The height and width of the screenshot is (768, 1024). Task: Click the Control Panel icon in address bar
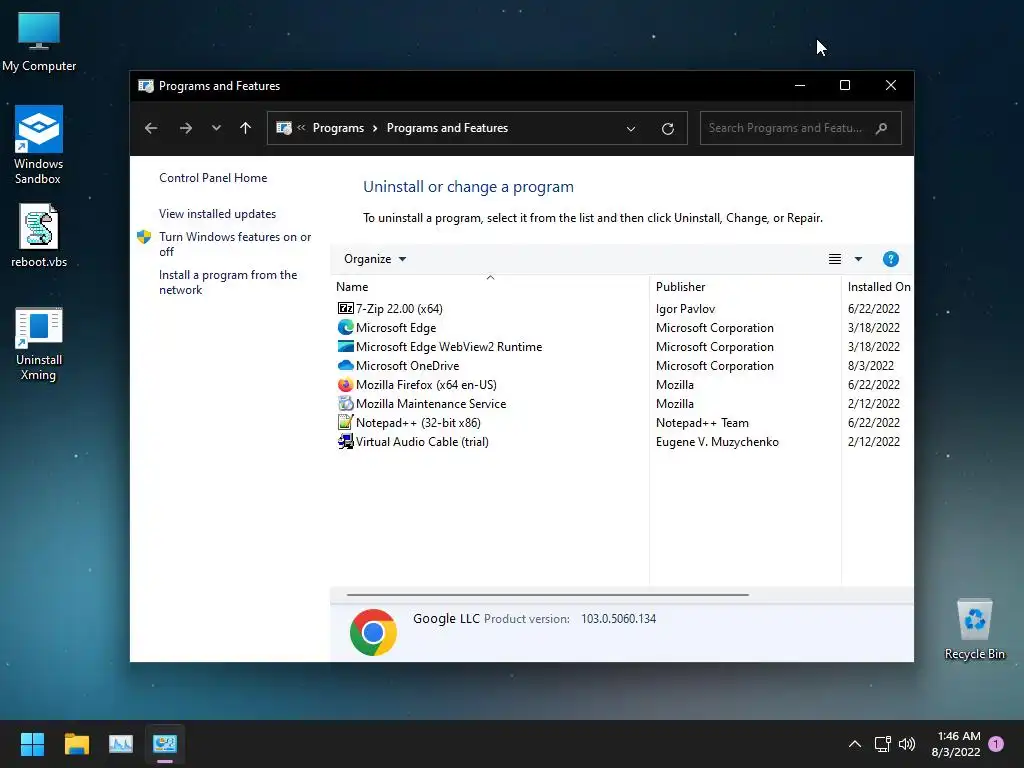[283, 128]
